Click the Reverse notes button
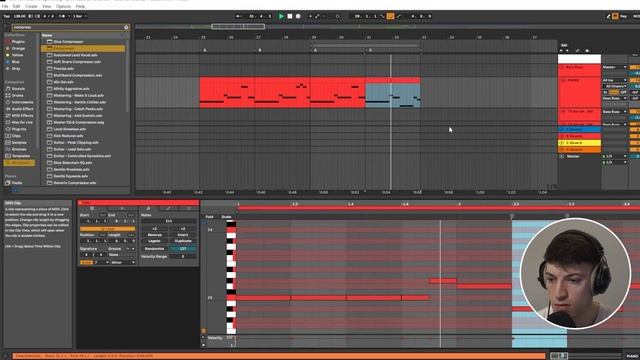Screen dimensions: 640x360 click(154, 235)
